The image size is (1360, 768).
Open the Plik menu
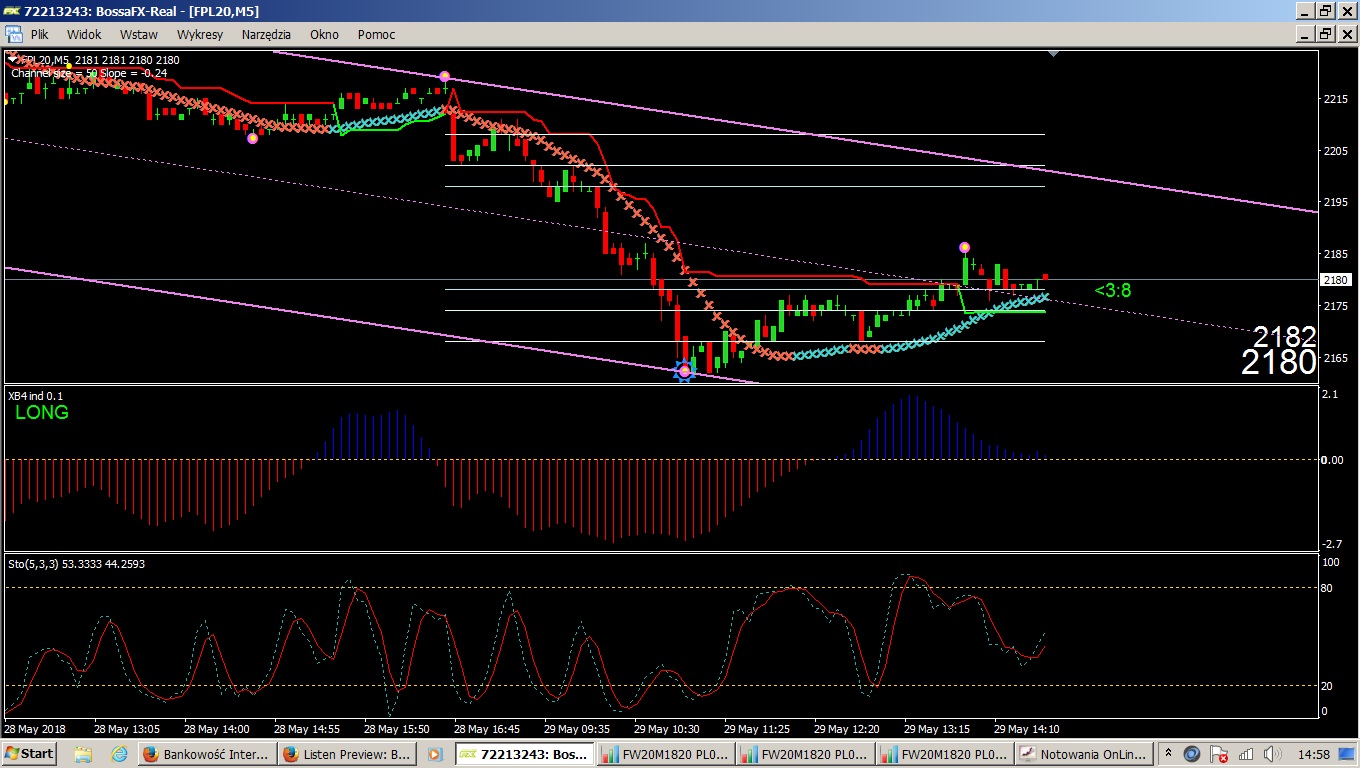[39, 34]
